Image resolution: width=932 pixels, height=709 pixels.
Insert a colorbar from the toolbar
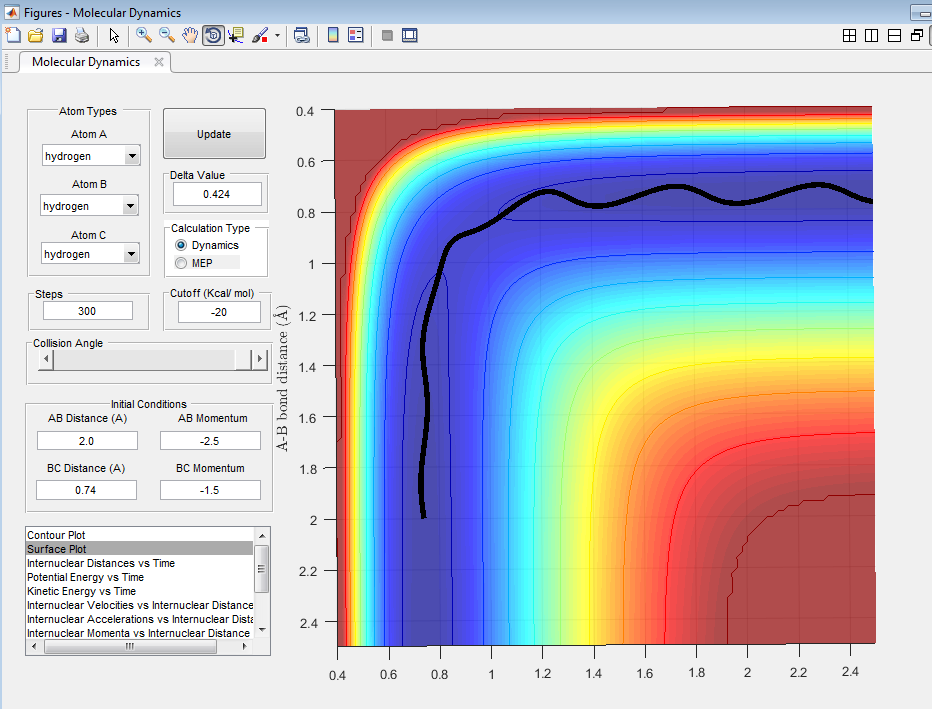[x=333, y=35]
